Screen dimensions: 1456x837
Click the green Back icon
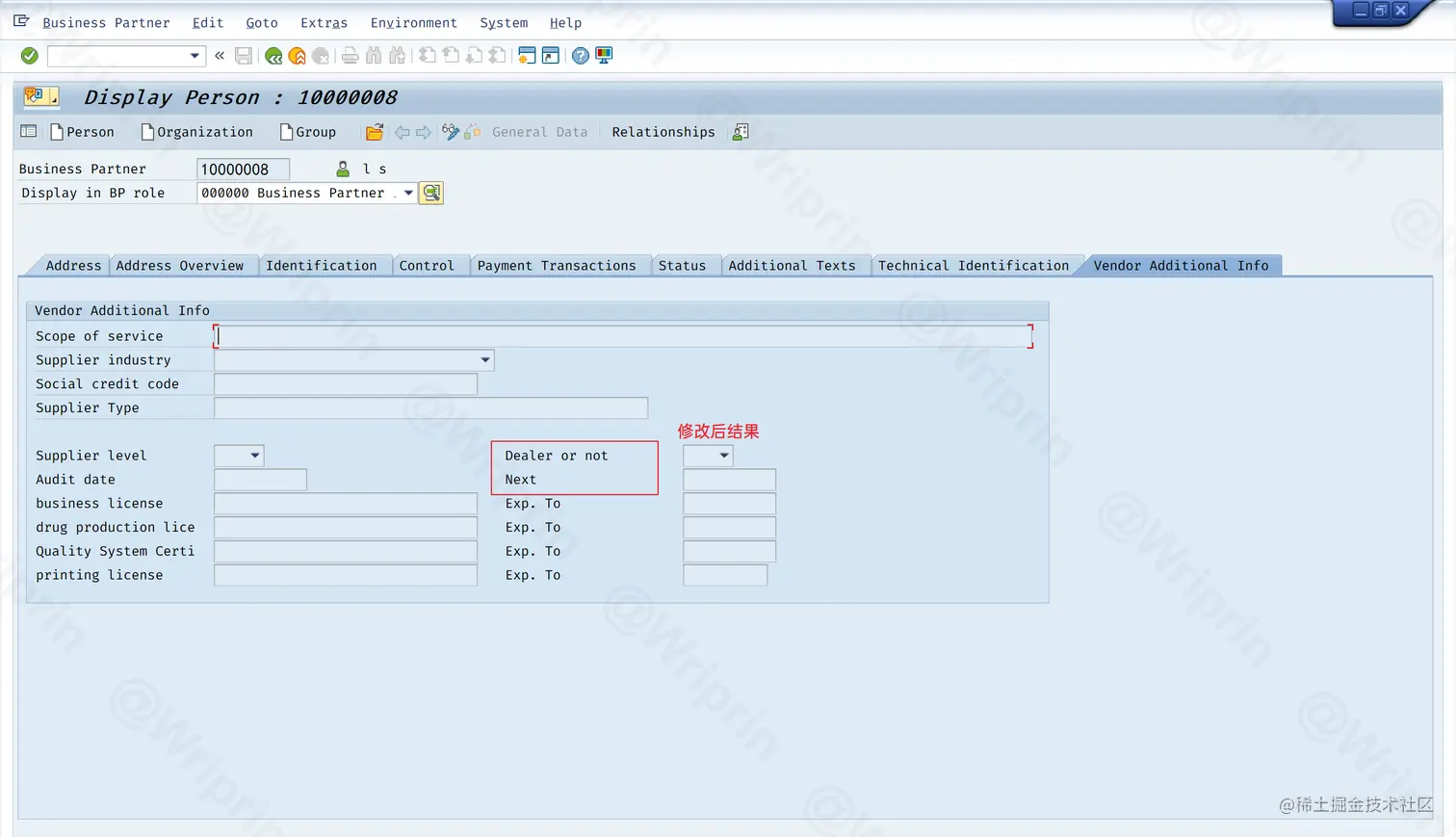click(273, 56)
